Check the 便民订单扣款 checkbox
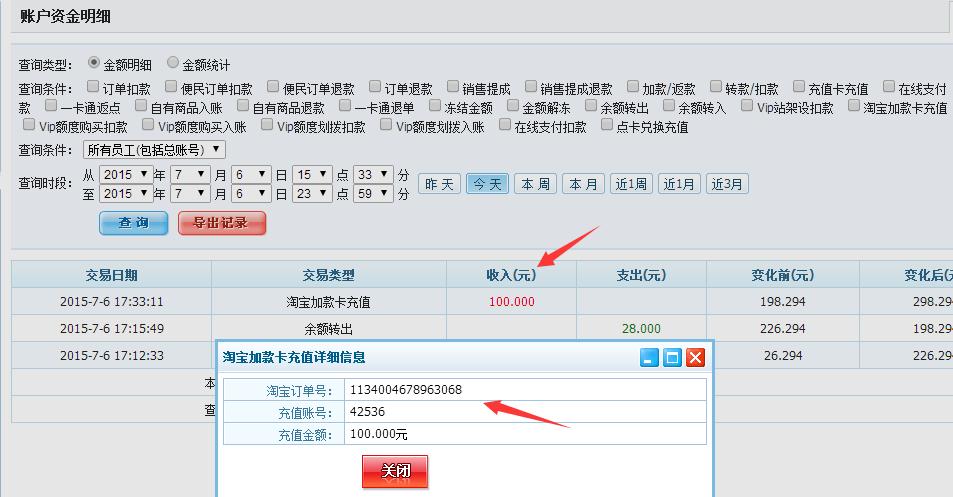The width and height of the screenshot is (953, 497). click(x=171, y=86)
